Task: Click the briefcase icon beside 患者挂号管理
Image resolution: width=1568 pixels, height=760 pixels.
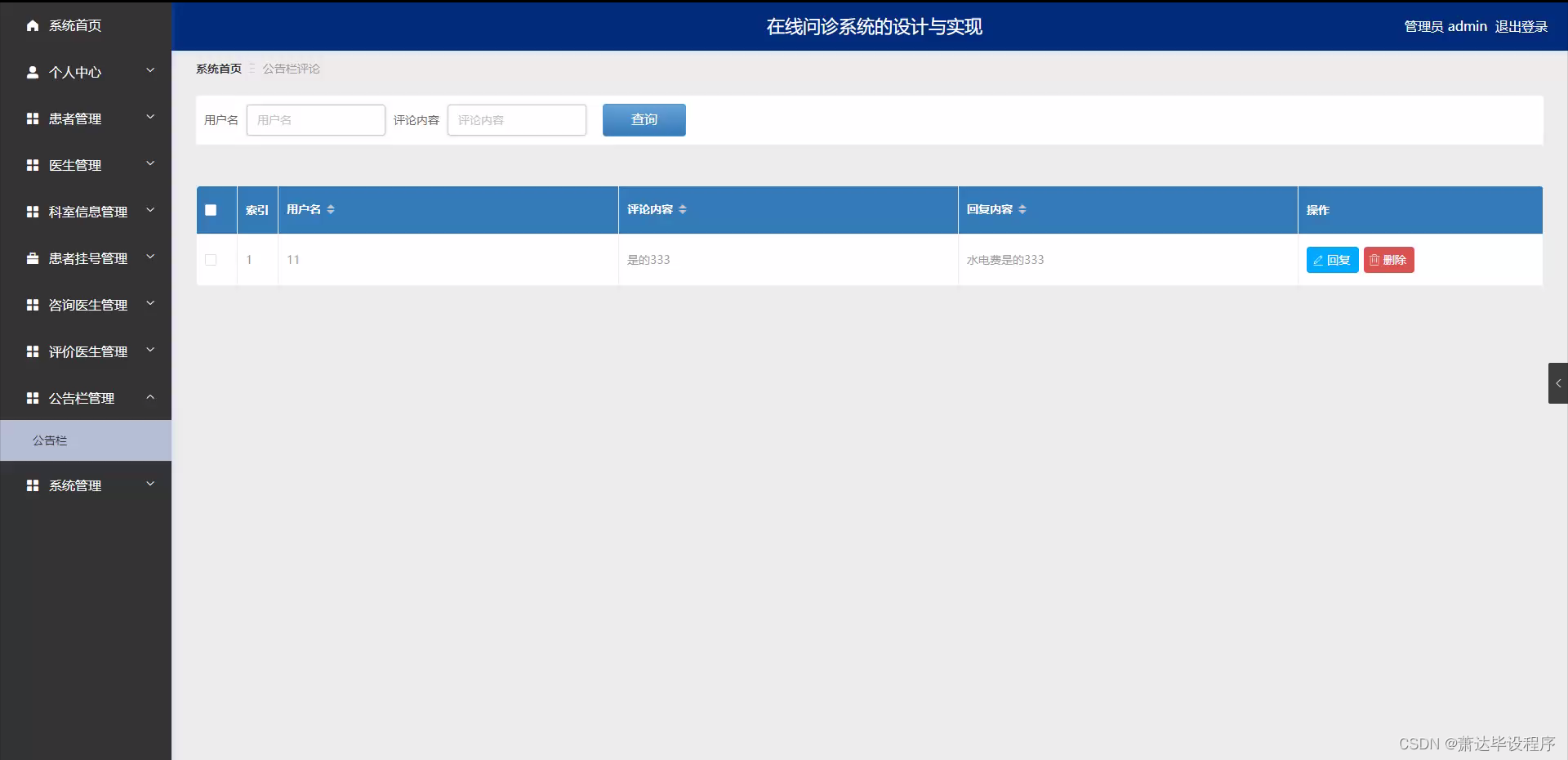Action: click(33, 258)
